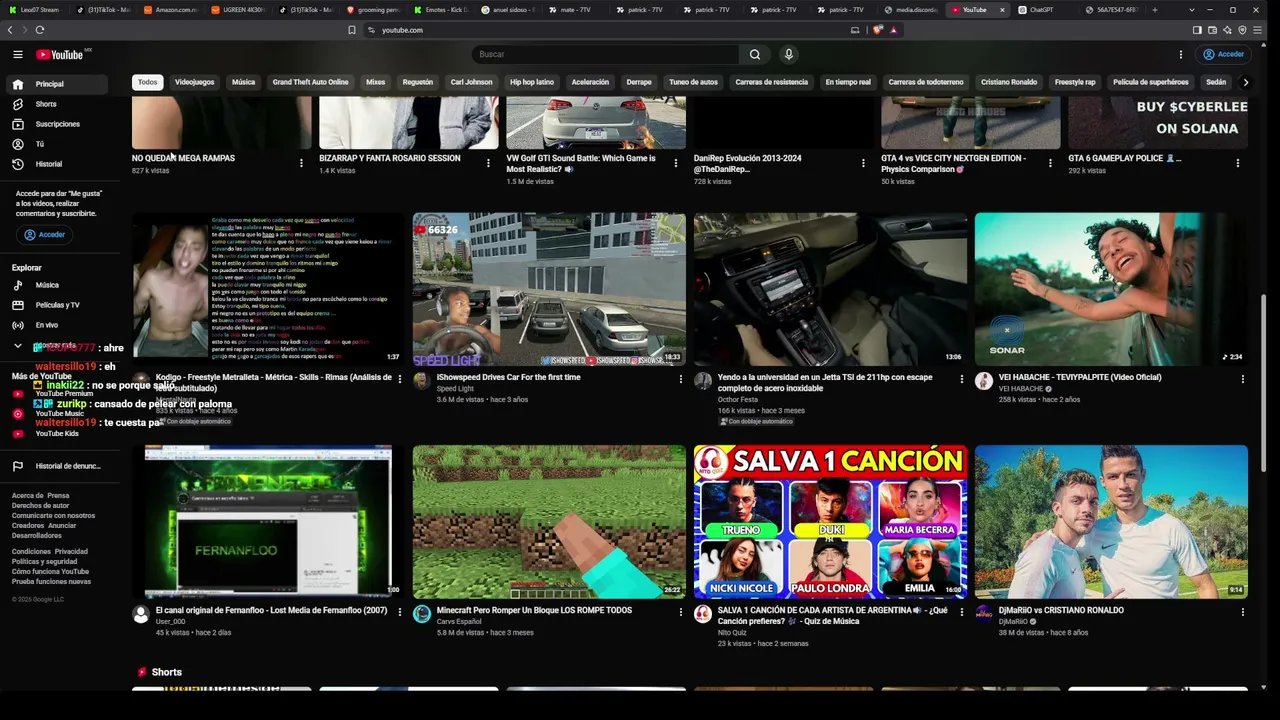Go to Suscripciones in the sidebar
The image size is (1280, 720).
pos(56,124)
